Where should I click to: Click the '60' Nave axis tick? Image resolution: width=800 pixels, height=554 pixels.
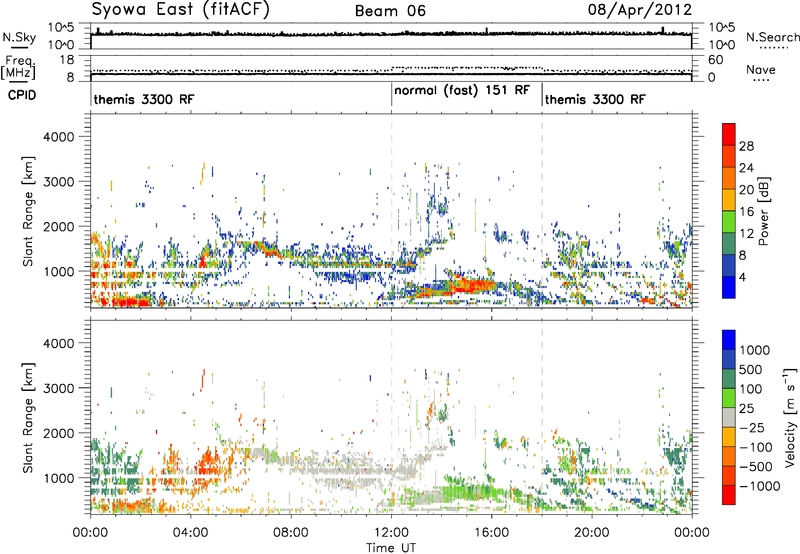coord(715,60)
